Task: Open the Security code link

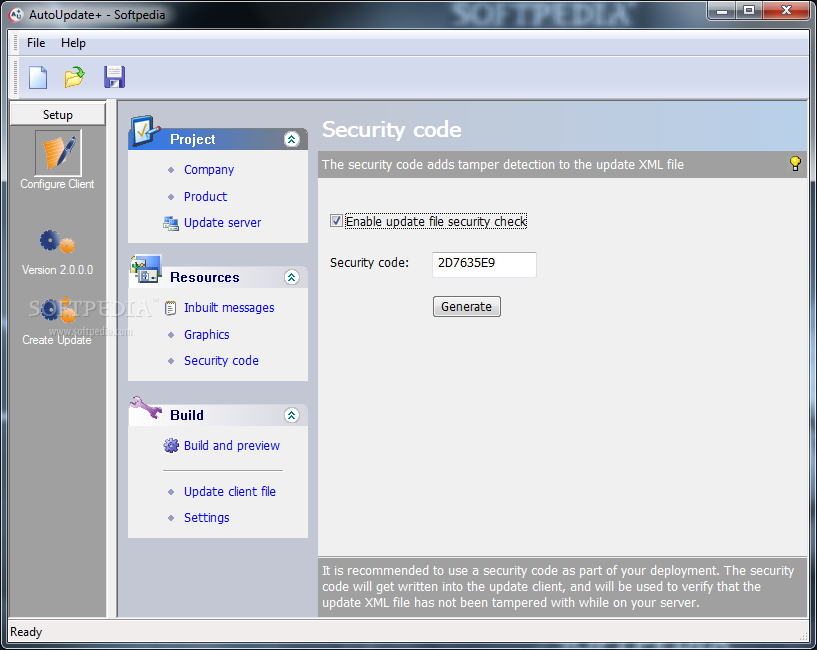Action: [221, 361]
